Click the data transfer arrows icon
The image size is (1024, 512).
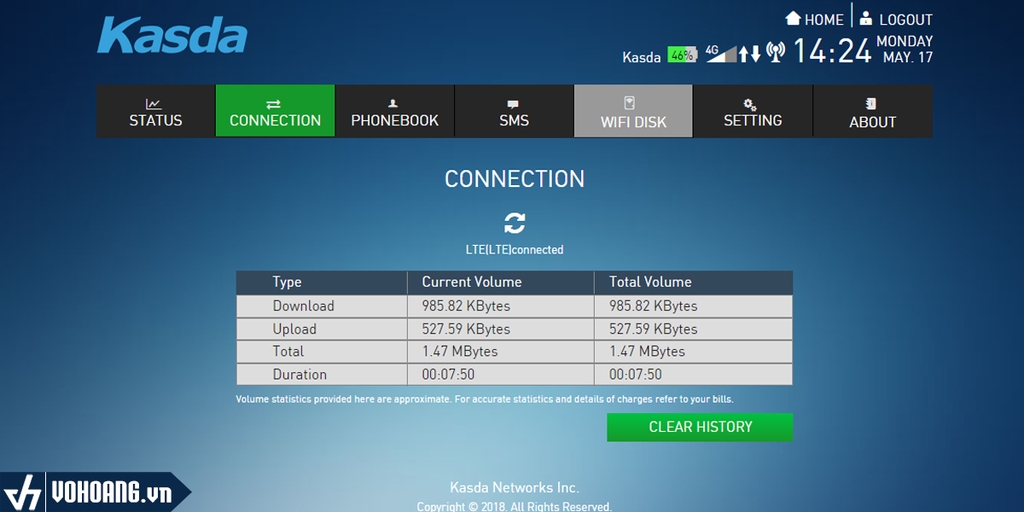coord(750,54)
